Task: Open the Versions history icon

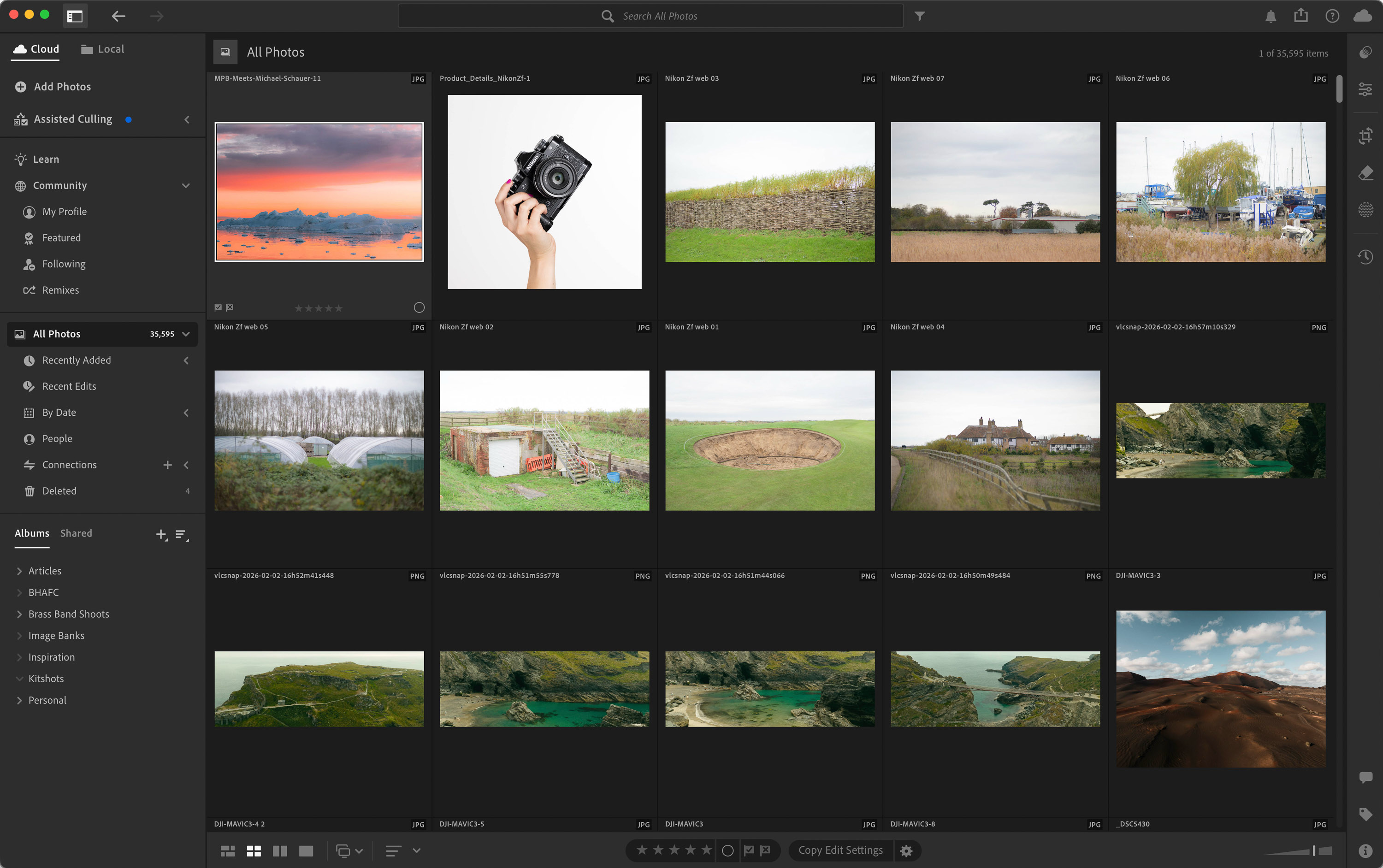Action: point(1365,257)
